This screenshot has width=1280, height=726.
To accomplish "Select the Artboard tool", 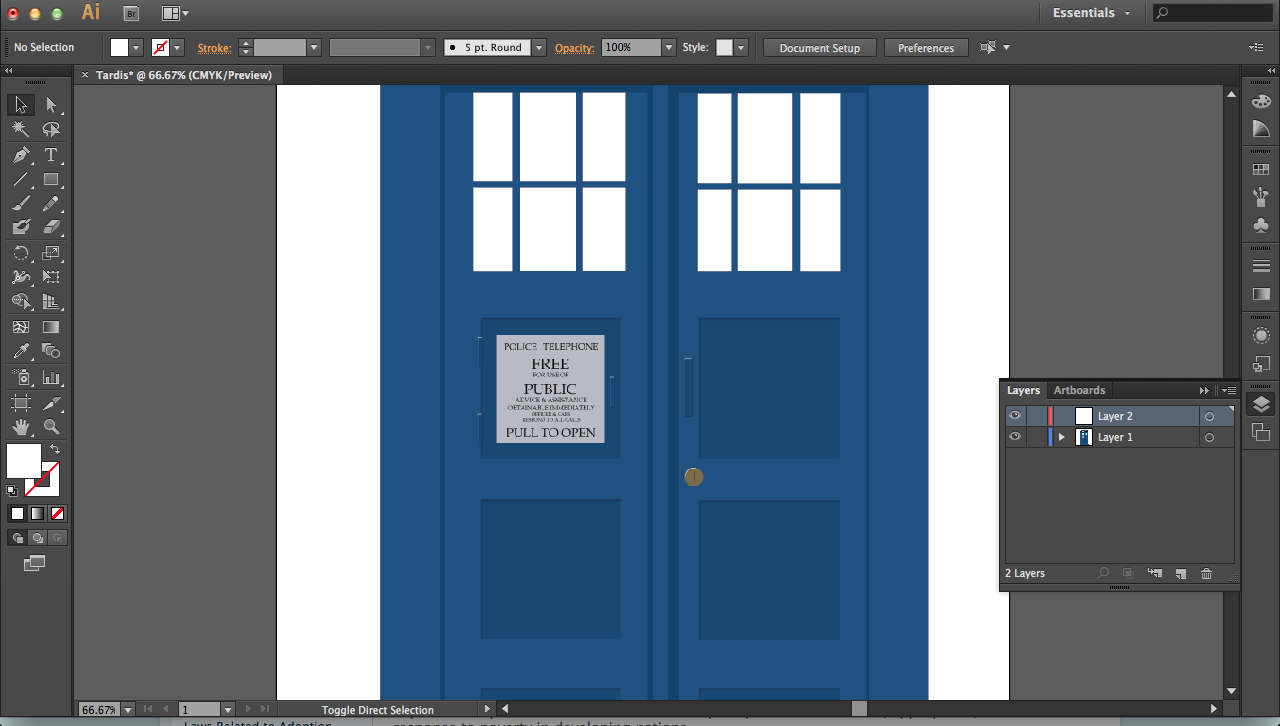I will [21, 403].
